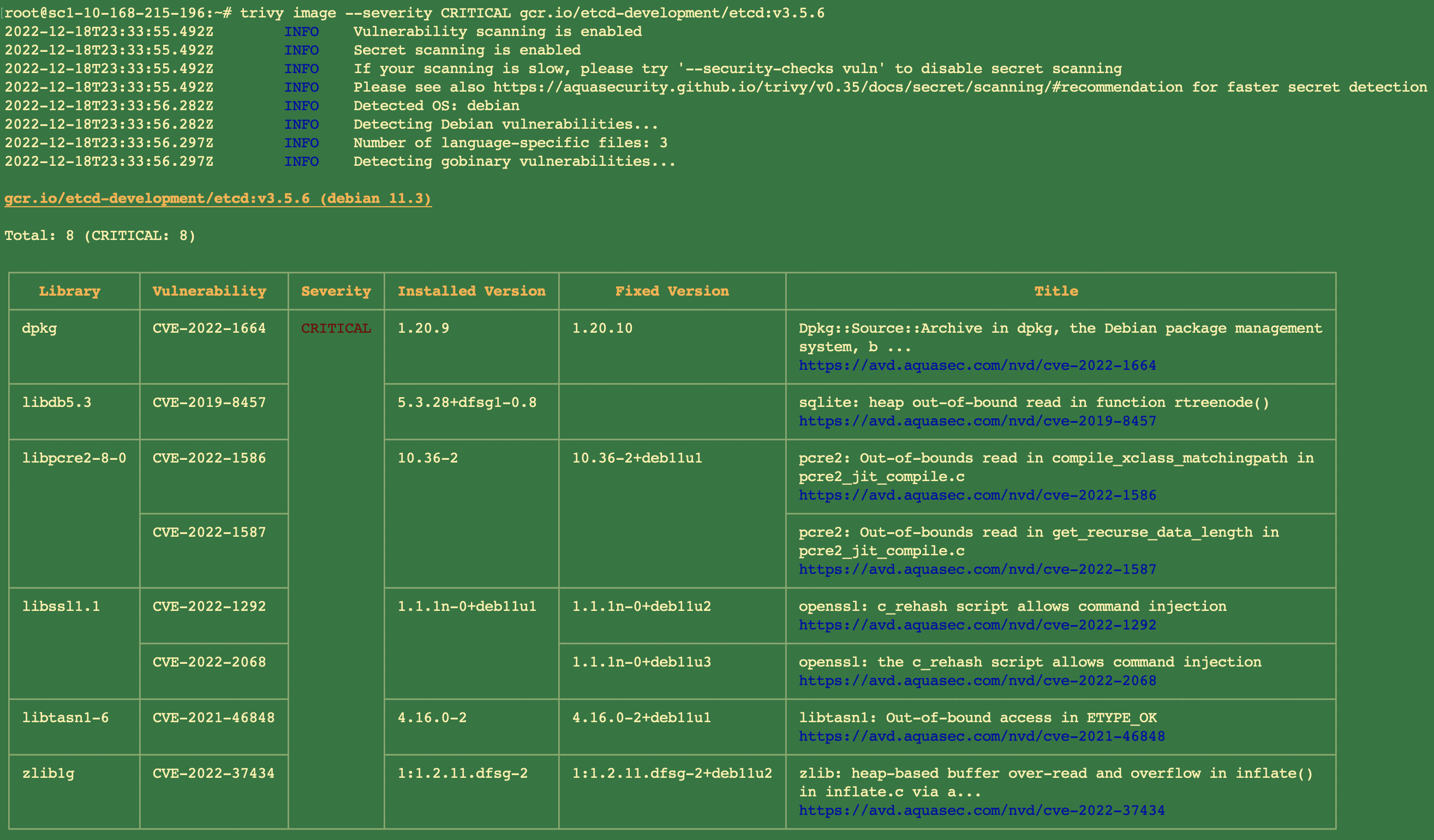The image size is (1434, 840).
Task: Open the cve-2022-1586 aquasec link
Action: [977, 495]
